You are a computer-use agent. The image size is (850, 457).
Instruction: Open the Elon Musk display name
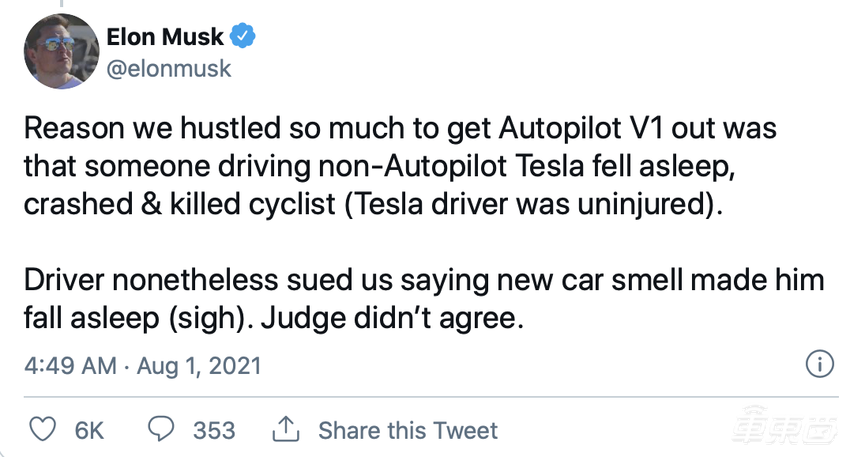click(x=165, y=38)
